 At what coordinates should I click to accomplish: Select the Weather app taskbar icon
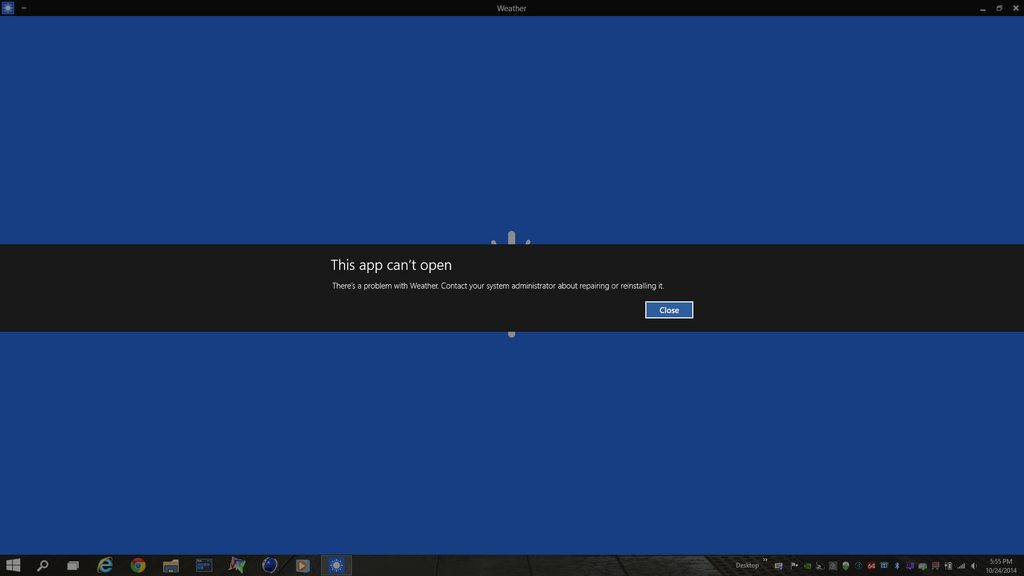point(336,565)
